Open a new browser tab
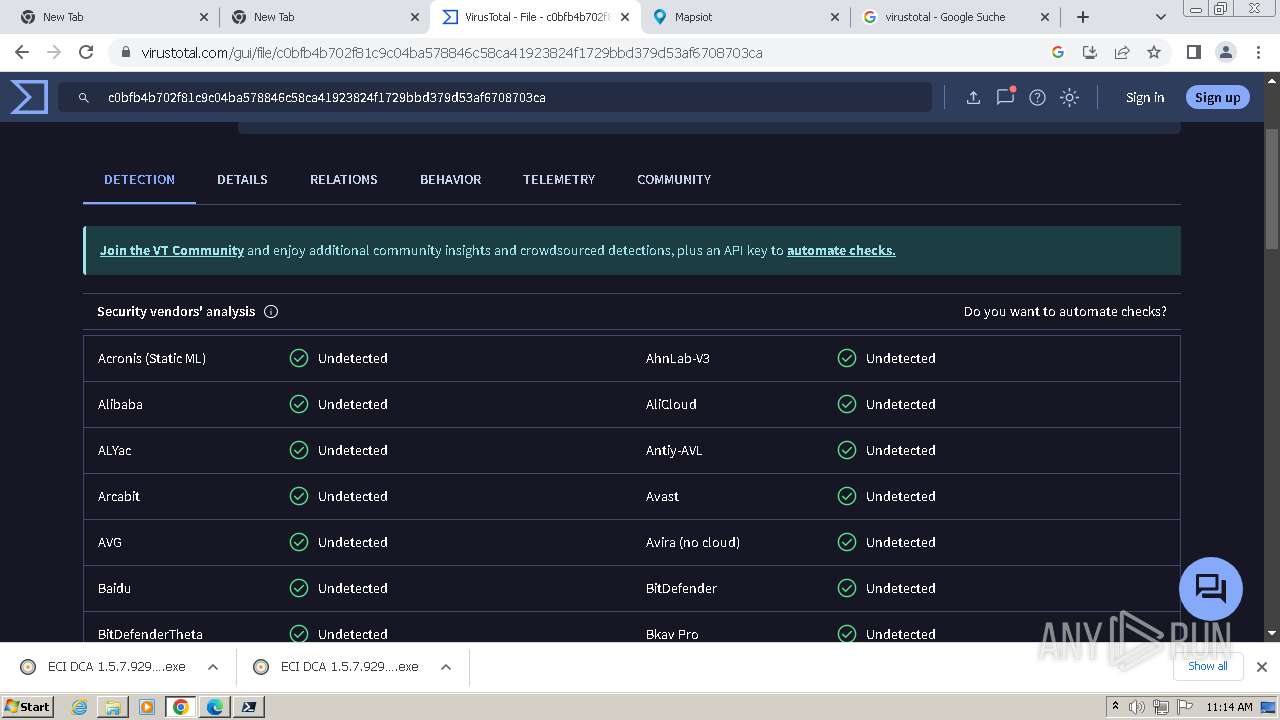1280x720 pixels. click(x=1083, y=17)
